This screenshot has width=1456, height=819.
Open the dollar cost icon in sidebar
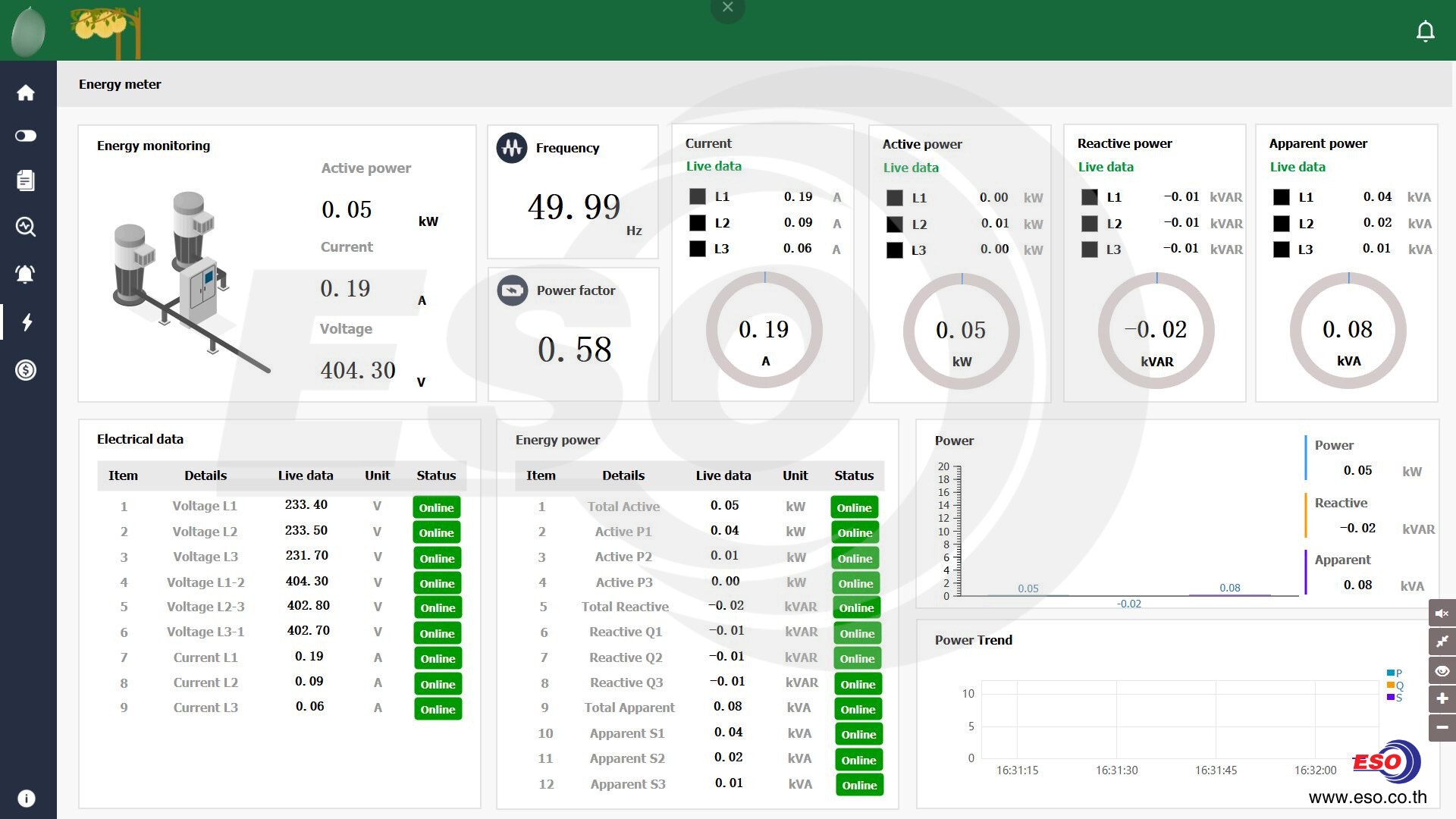pos(26,370)
